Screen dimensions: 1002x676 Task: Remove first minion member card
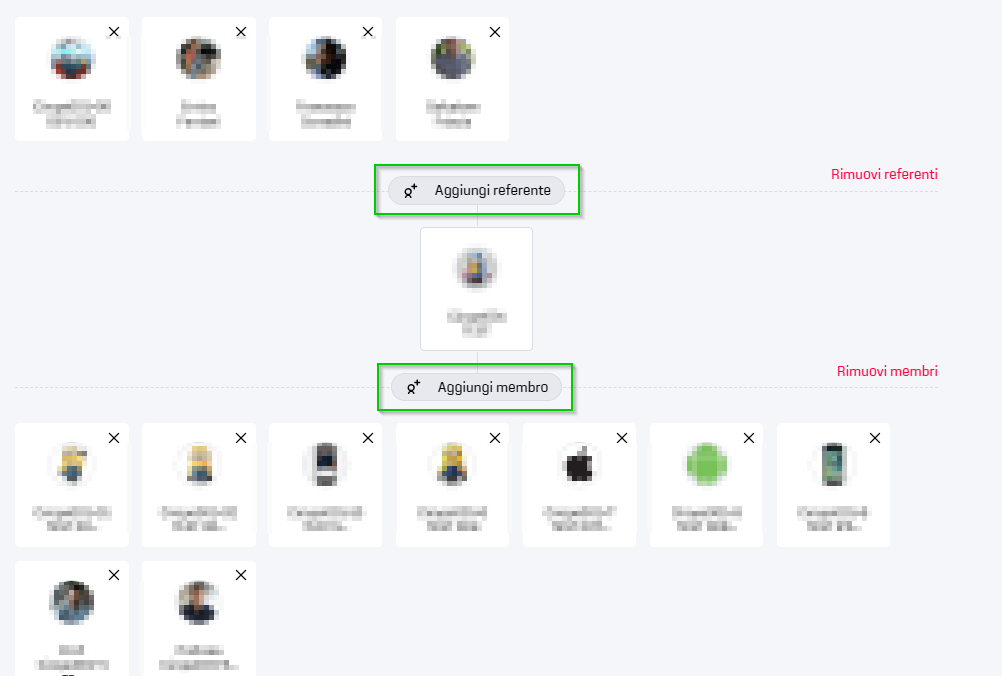pos(114,438)
